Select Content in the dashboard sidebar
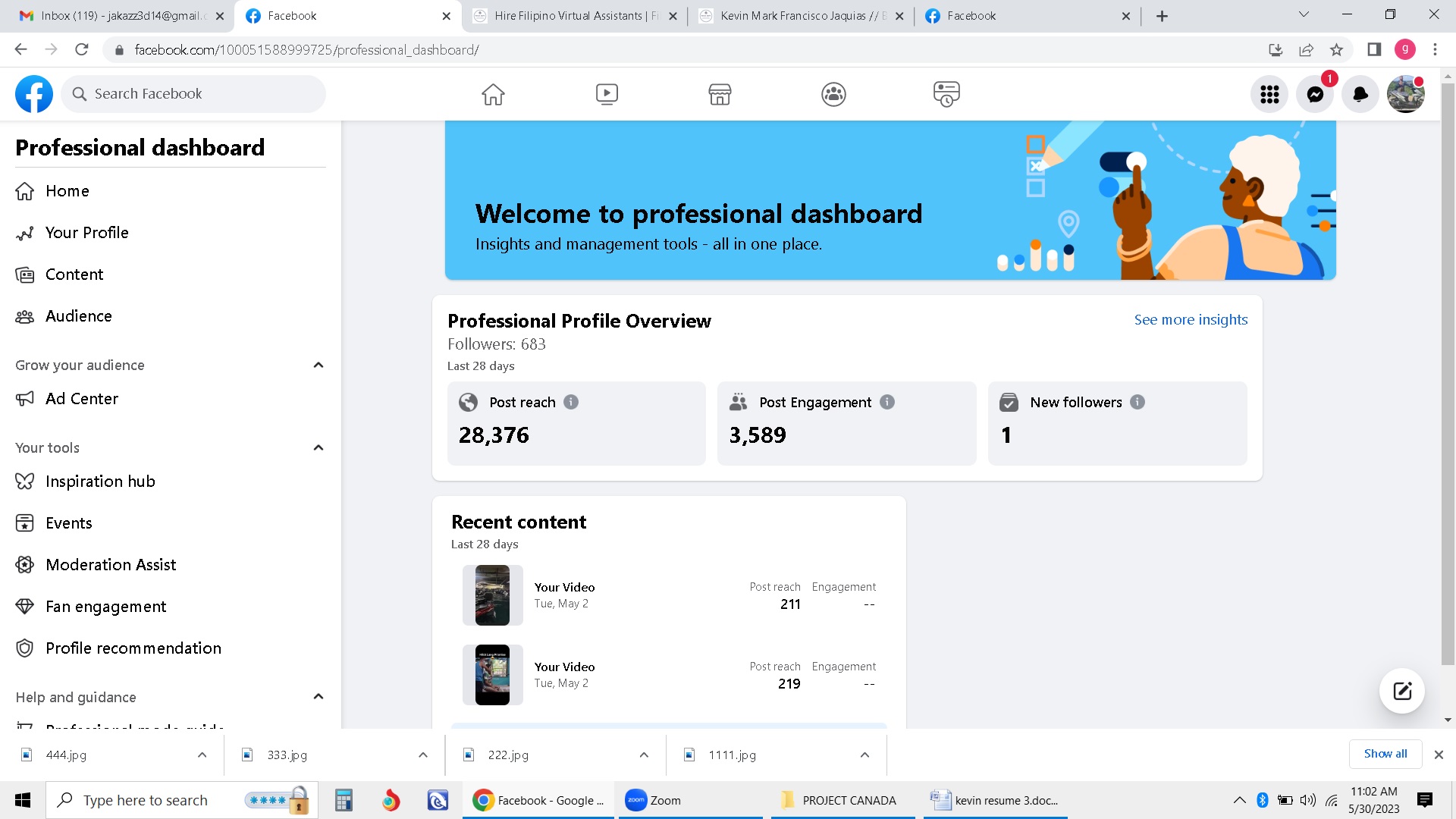1456x819 pixels. (x=74, y=275)
